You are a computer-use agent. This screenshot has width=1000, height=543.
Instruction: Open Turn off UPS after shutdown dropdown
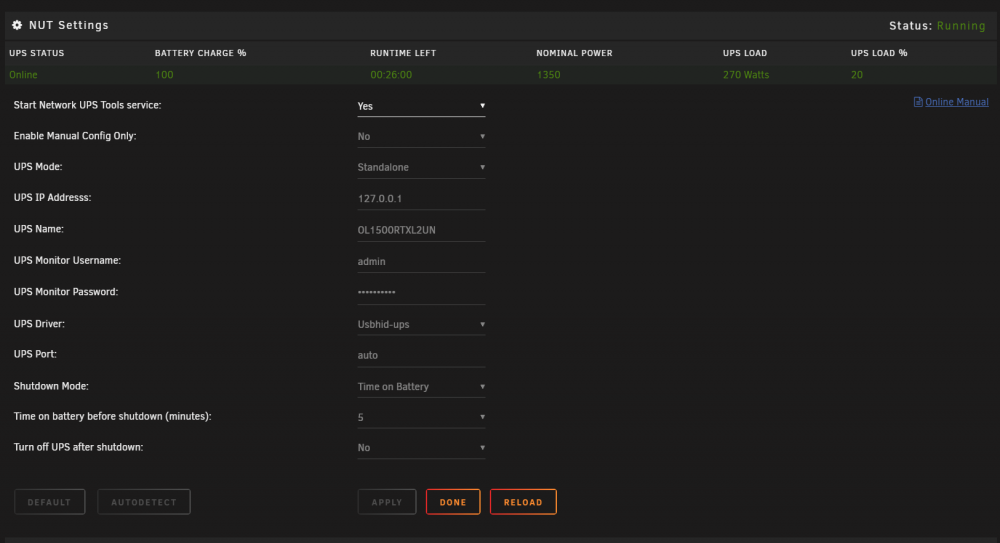tap(421, 448)
